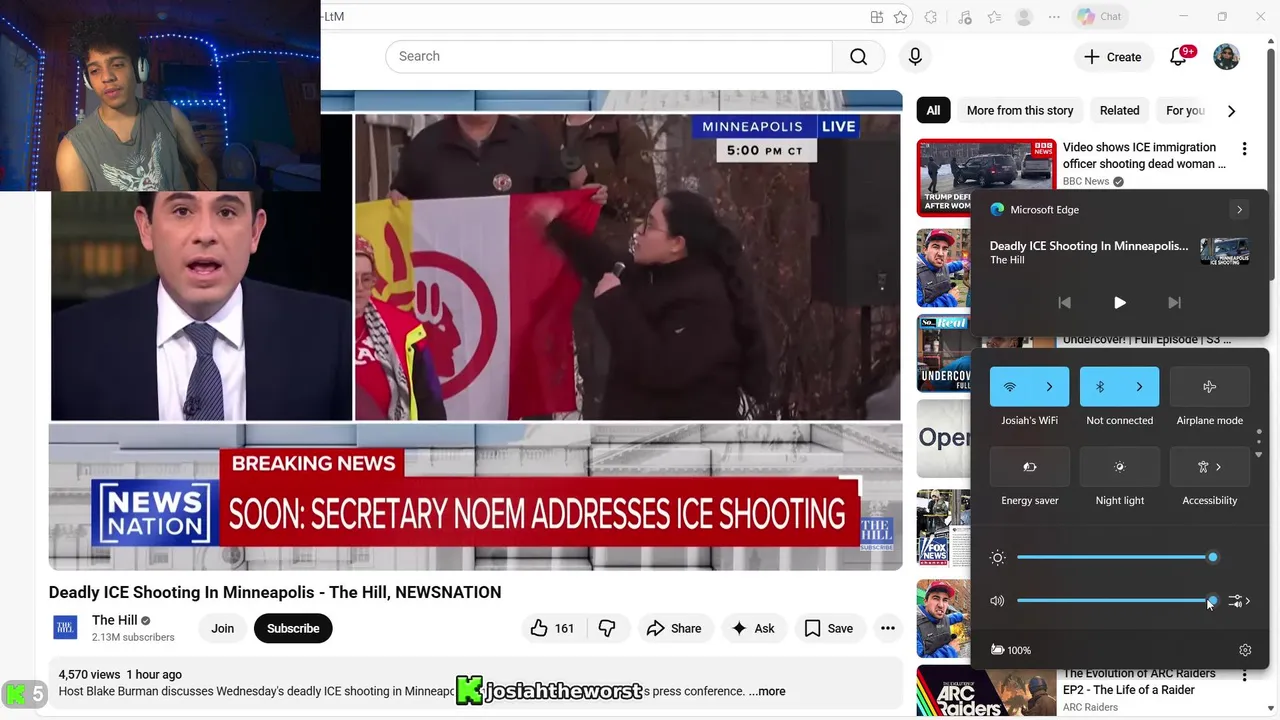Open more actions under the video
Image resolution: width=1280 pixels, height=720 pixels.
point(887,628)
